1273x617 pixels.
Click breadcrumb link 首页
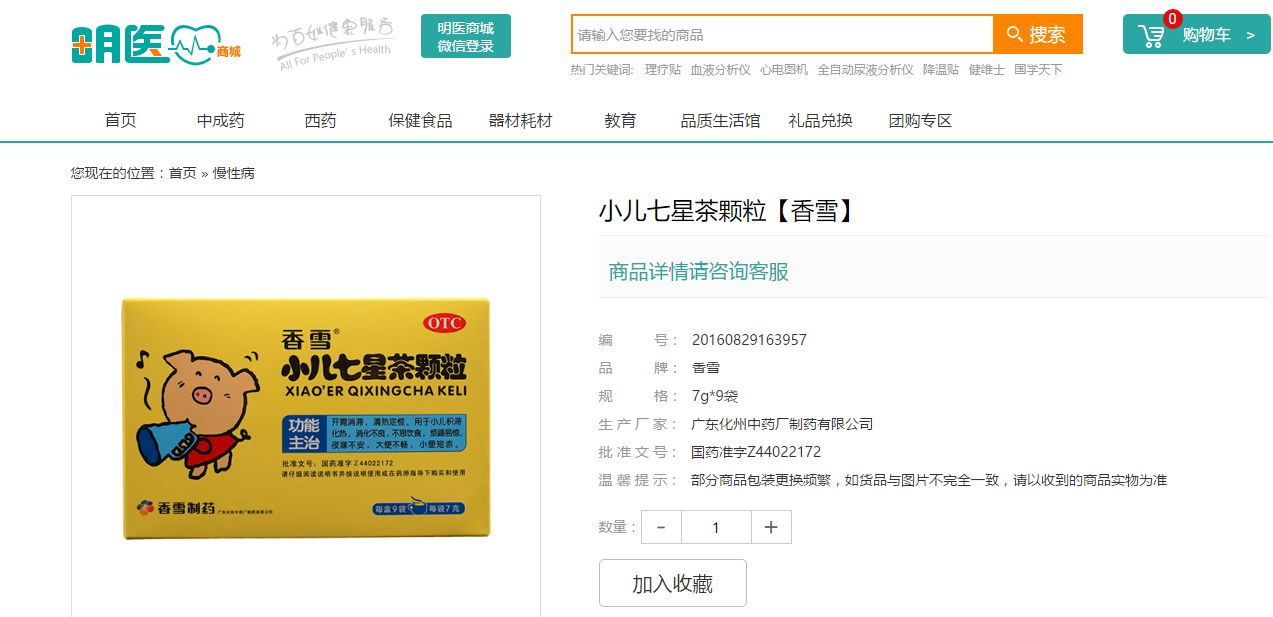(x=182, y=173)
